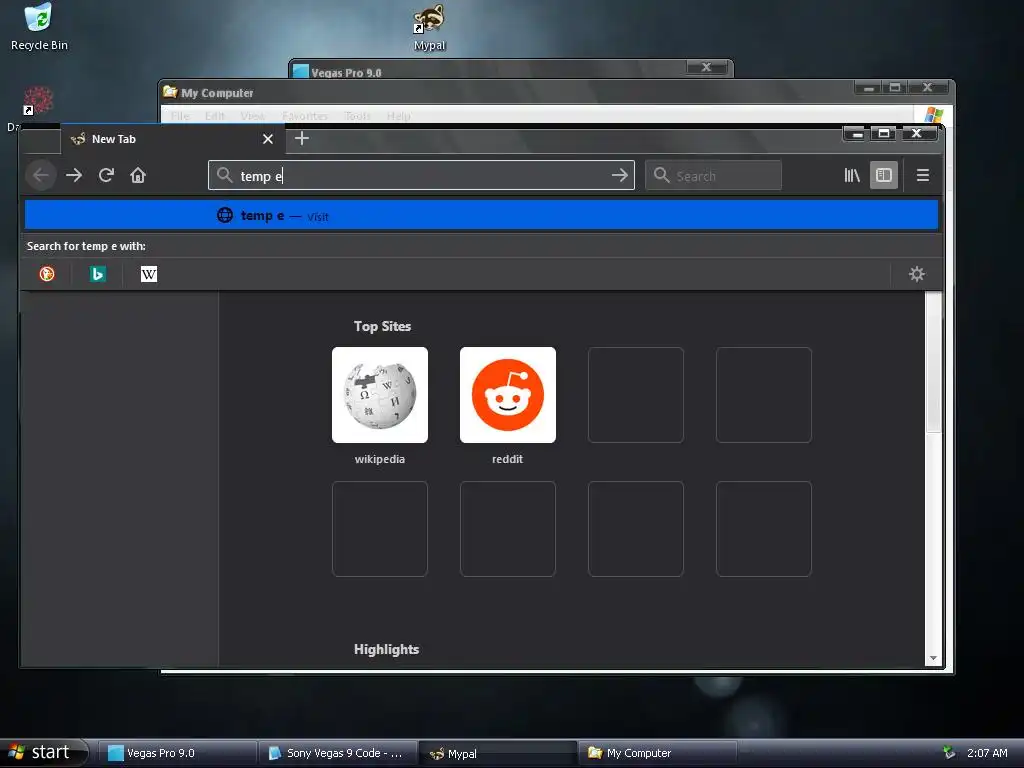Click the magnifier icon in the address bar
Screen dimensions: 1024x768
point(224,175)
